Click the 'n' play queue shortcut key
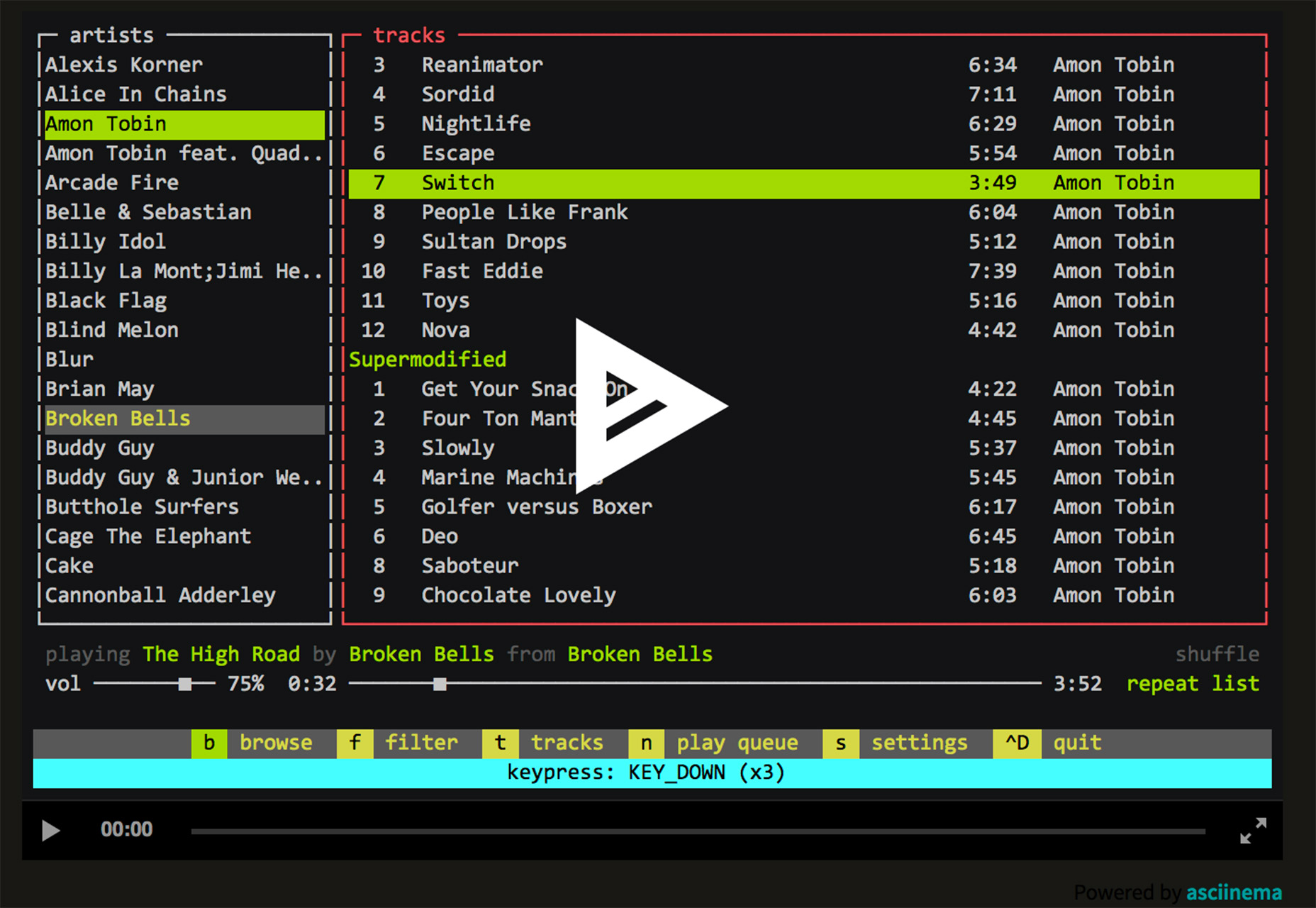The height and width of the screenshot is (908, 1316). (x=646, y=743)
